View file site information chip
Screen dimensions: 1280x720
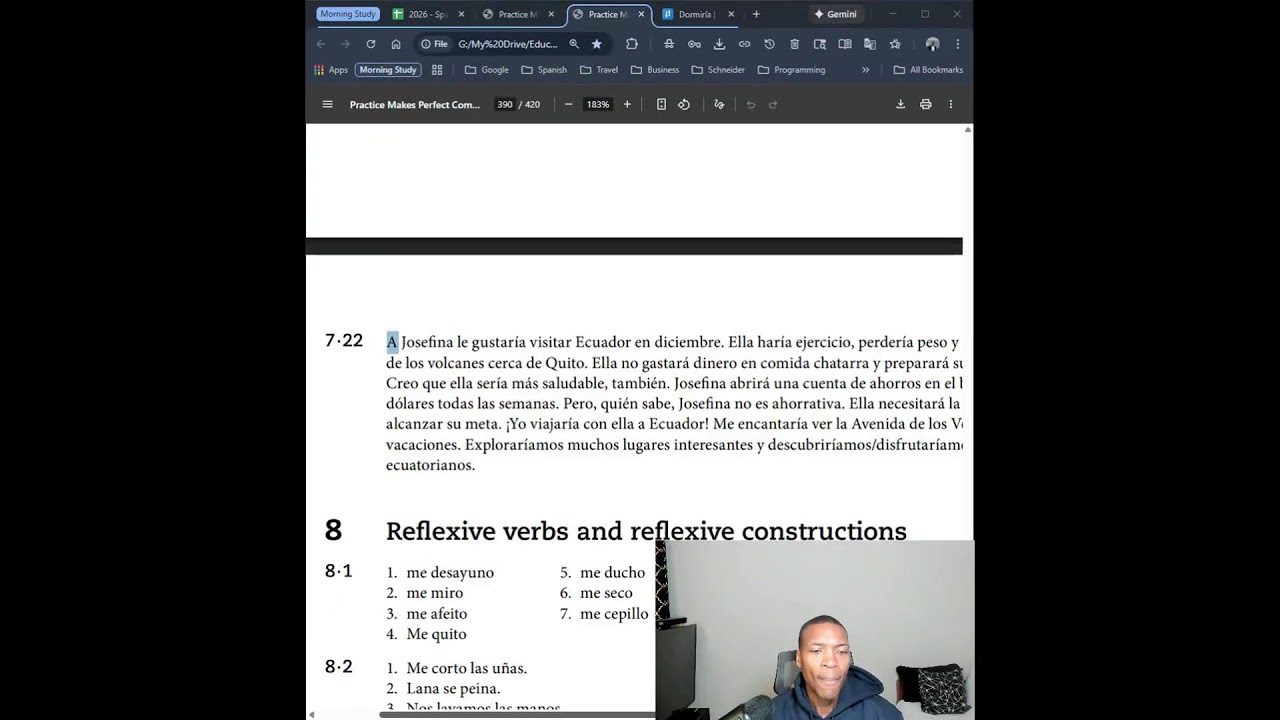click(435, 44)
